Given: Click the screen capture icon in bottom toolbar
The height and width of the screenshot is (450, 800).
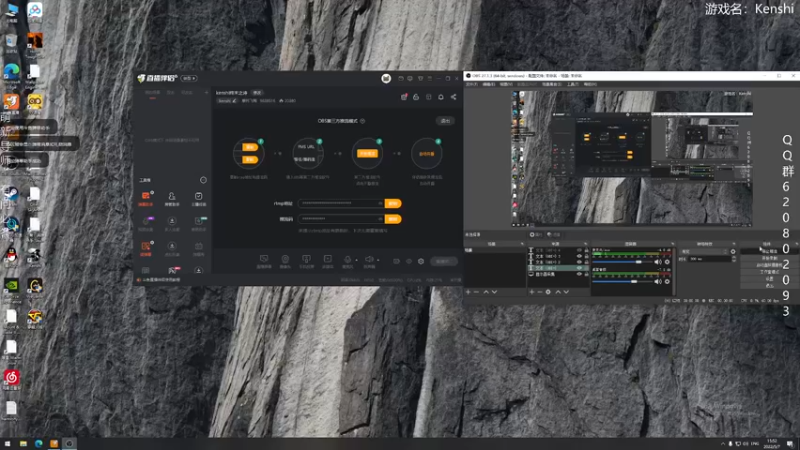Looking at the screenshot, I should 264,261.
